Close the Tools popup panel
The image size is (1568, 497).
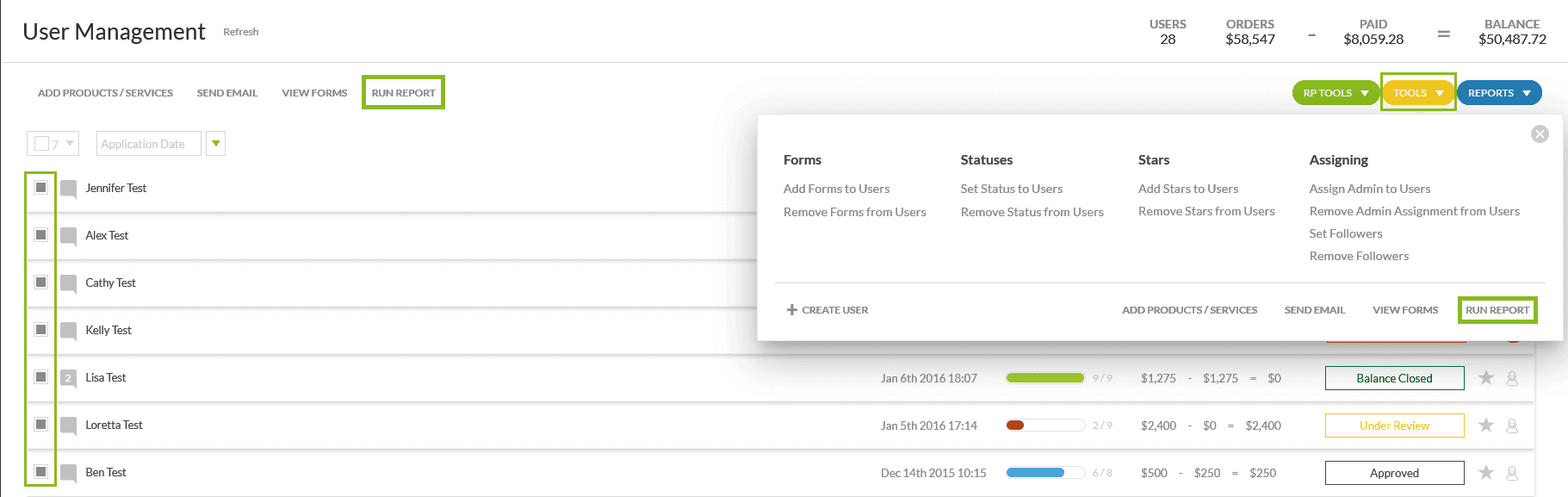(x=1540, y=134)
